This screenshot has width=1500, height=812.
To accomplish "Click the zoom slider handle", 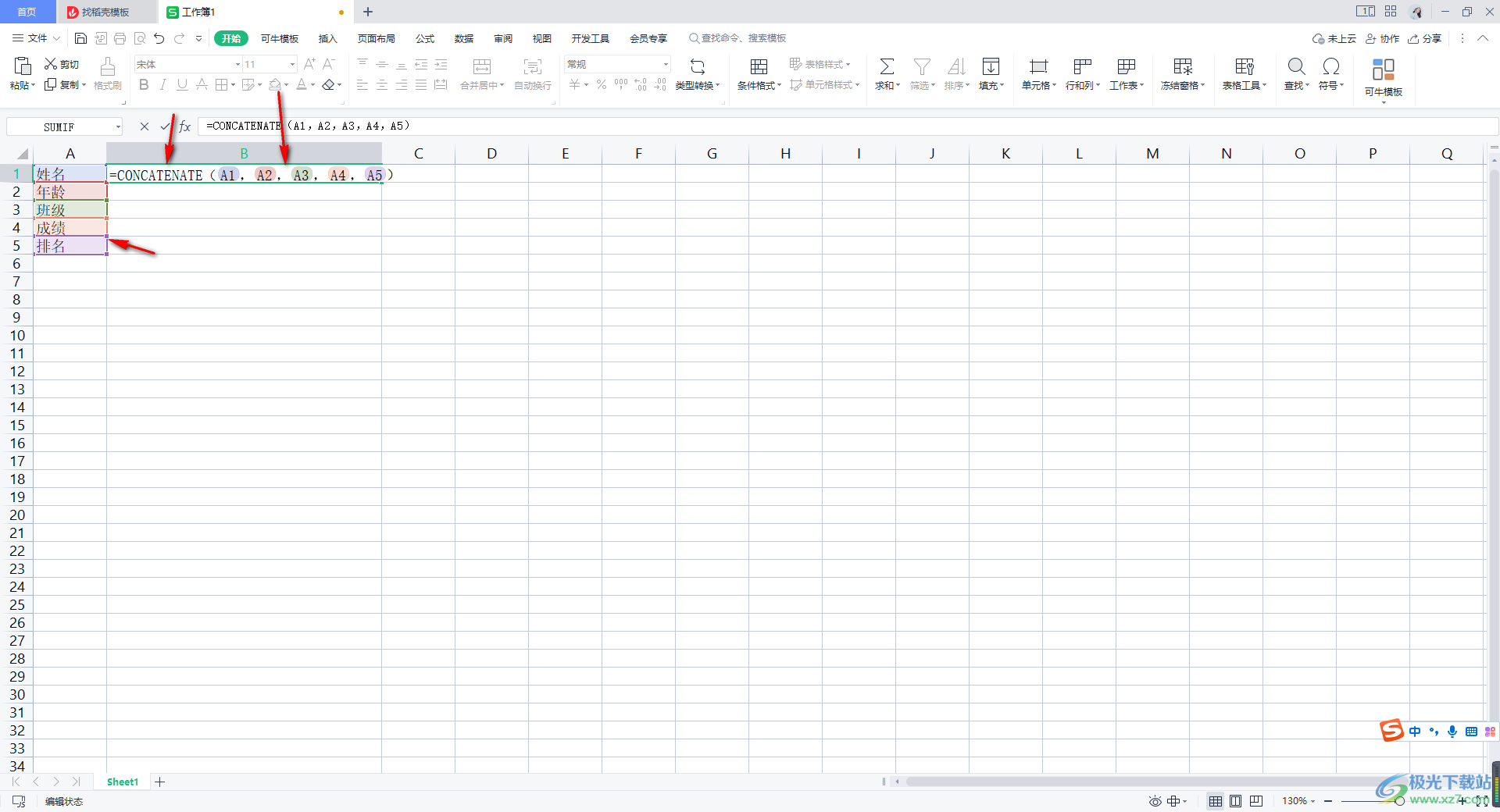I will tap(1400, 801).
